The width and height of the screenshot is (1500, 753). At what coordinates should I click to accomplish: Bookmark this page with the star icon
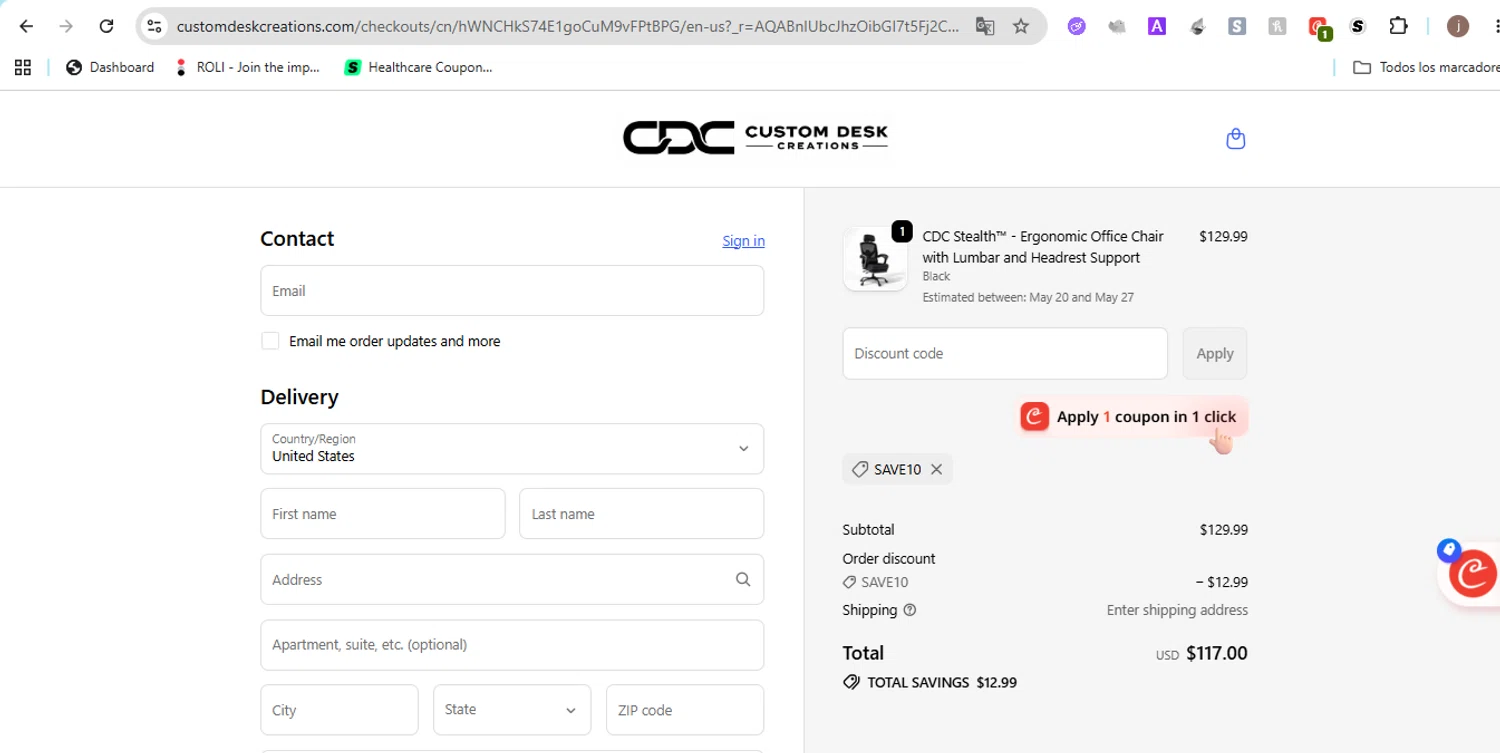1021,26
